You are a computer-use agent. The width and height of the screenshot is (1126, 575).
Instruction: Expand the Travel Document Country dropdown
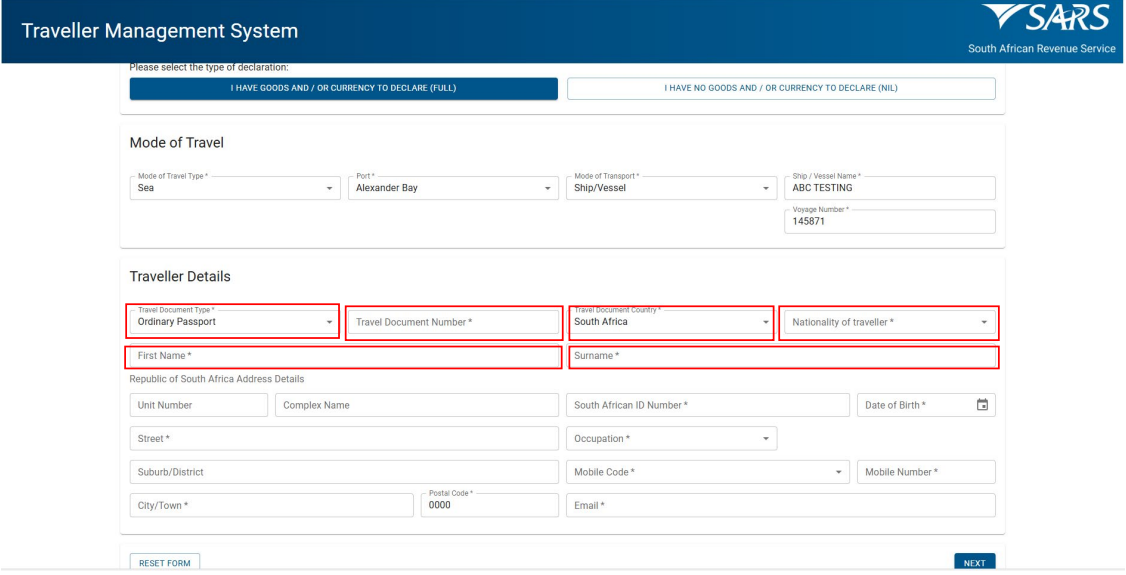[x=671, y=322]
